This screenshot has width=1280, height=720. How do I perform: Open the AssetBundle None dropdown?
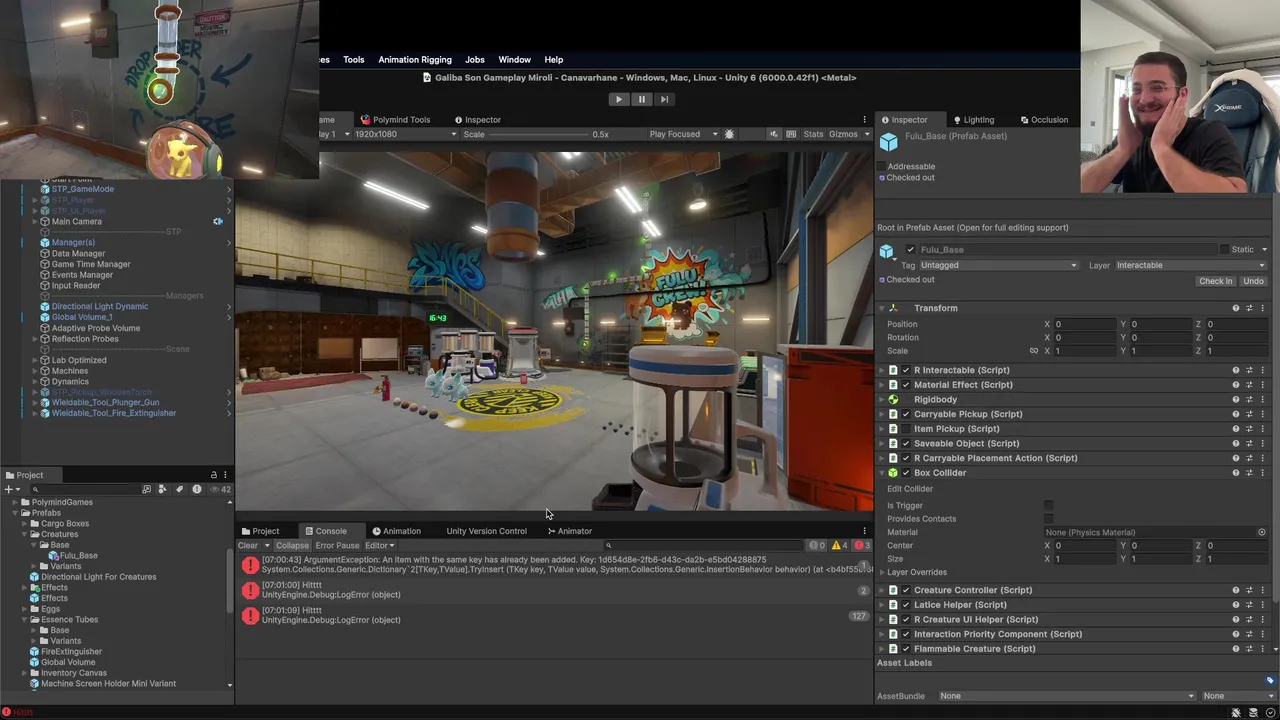click(x=1066, y=696)
